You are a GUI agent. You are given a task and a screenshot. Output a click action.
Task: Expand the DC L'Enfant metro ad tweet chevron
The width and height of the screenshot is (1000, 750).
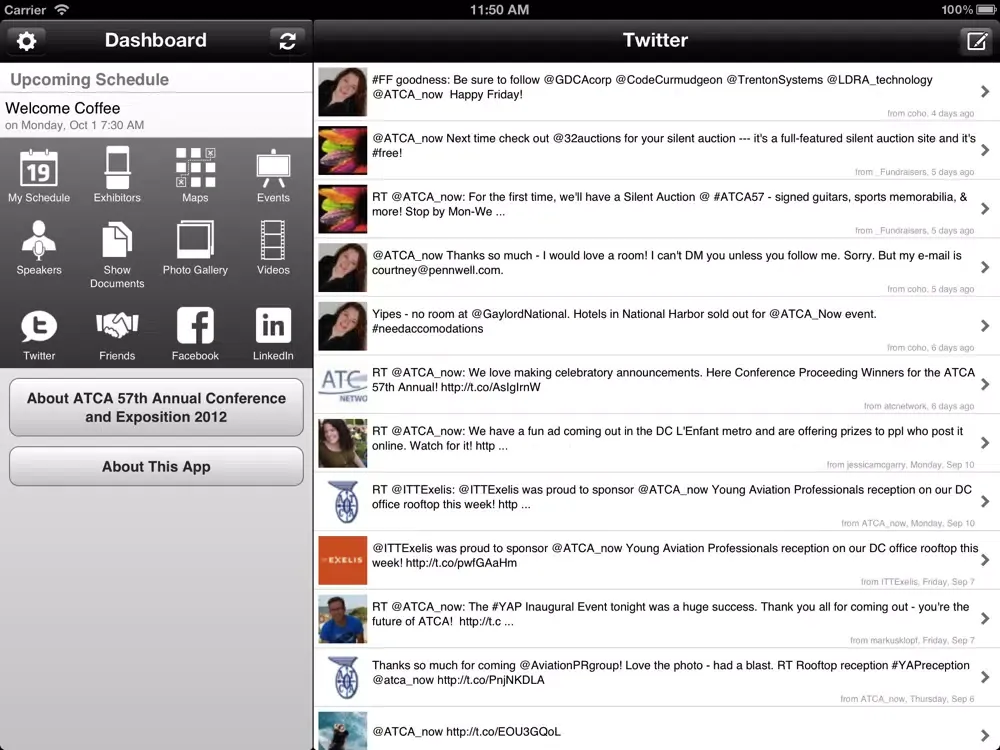pyautogui.click(x=985, y=443)
